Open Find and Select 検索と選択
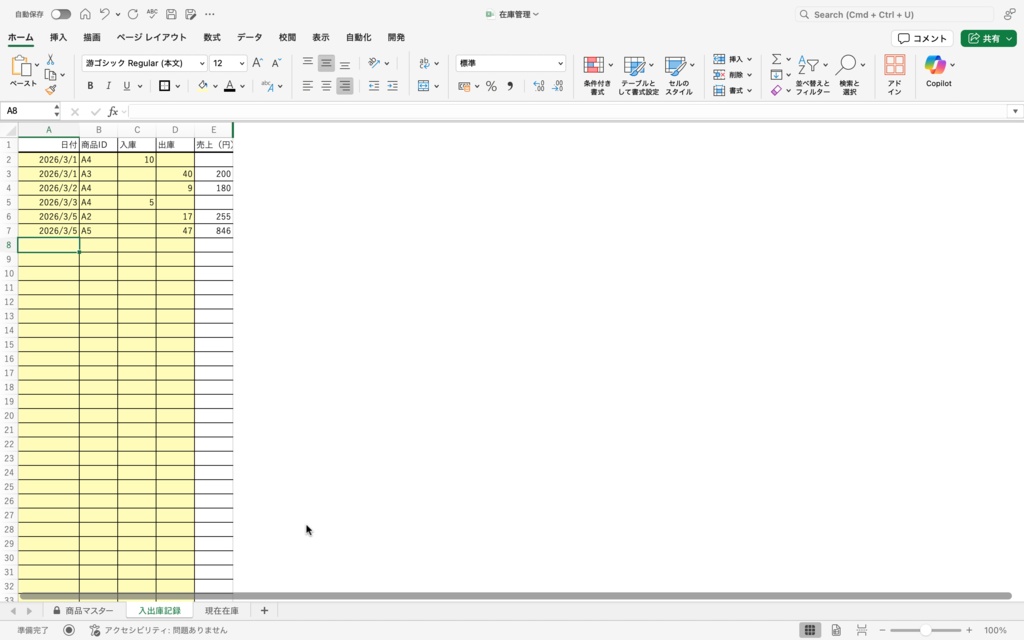 point(849,75)
